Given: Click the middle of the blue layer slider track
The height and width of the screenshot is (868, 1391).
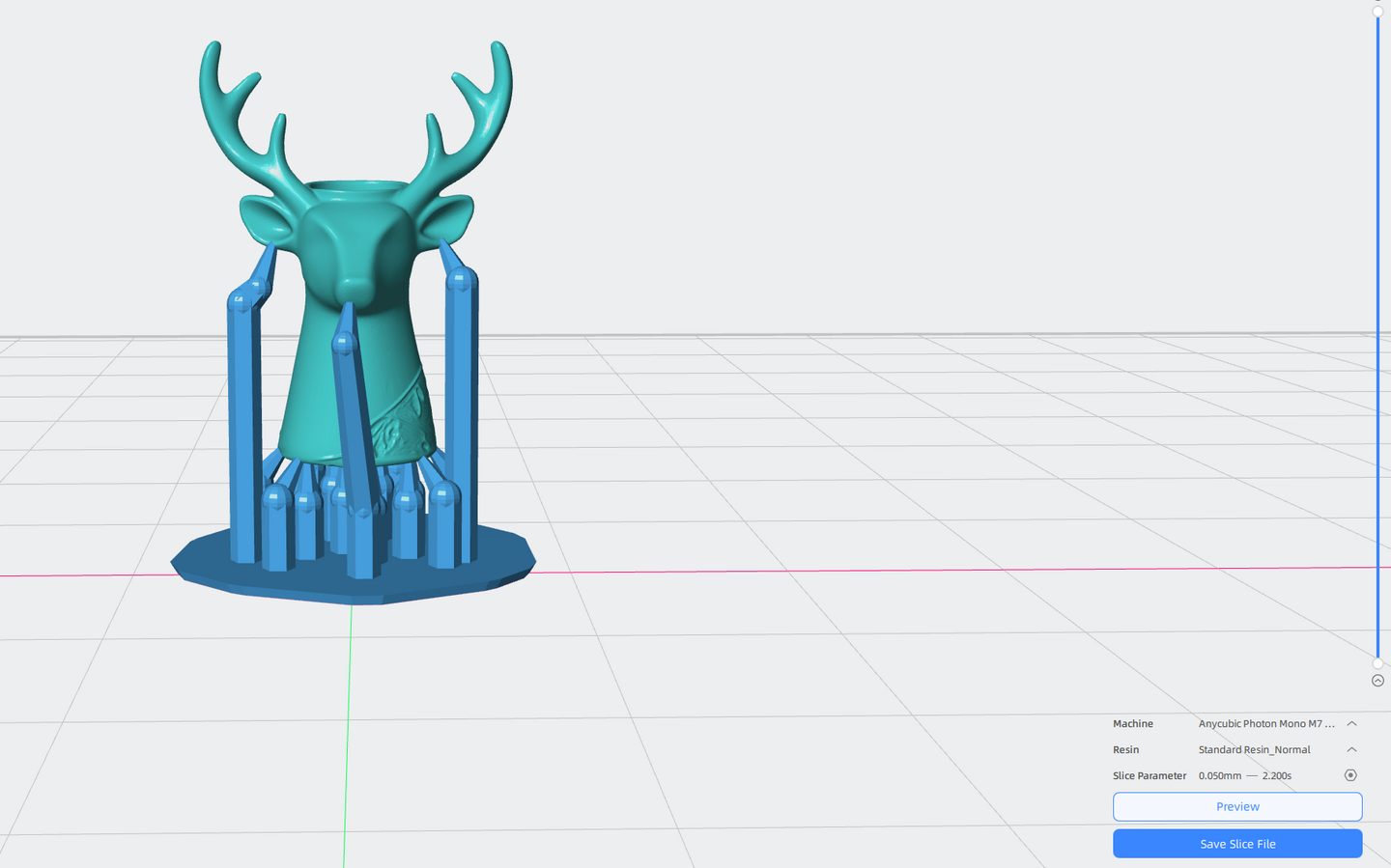Looking at the screenshot, I should (x=1377, y=338).
